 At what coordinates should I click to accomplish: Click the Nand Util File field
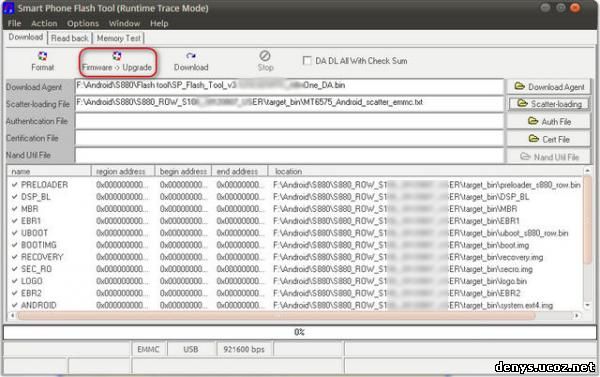(x=289, y=155)
